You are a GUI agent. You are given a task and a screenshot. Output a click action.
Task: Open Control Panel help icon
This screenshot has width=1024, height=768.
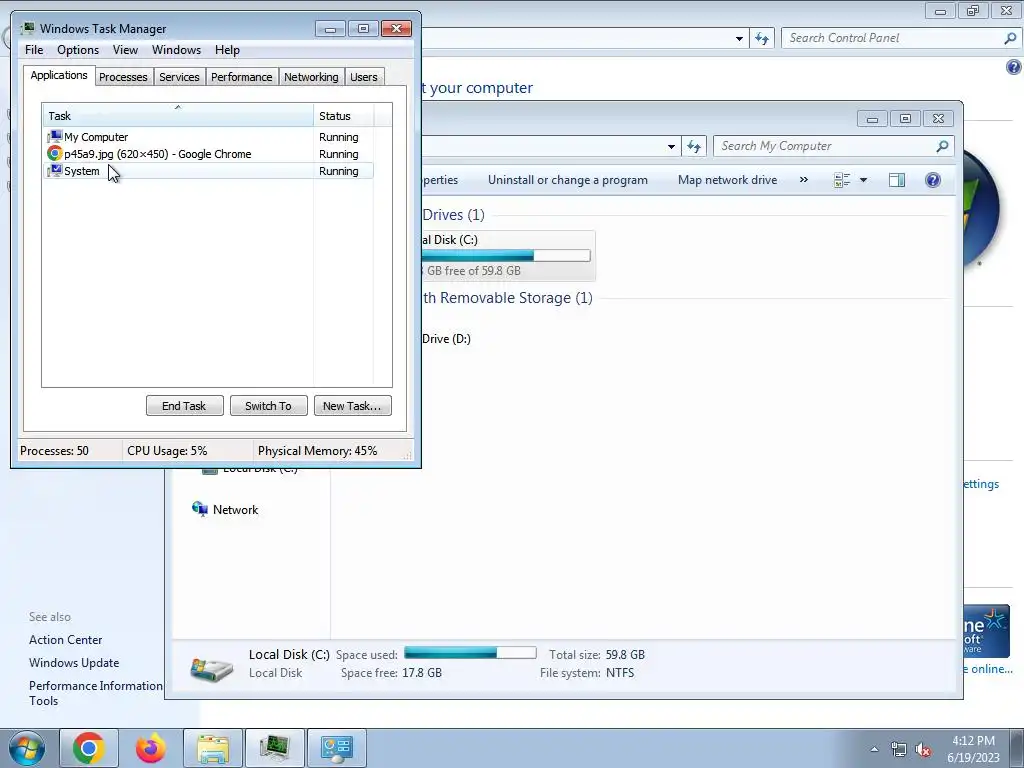coord(1014,67)
